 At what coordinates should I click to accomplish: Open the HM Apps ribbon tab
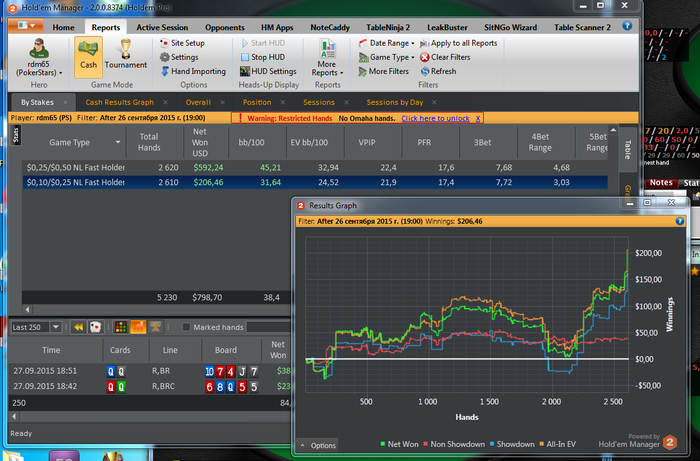point(277,27)
